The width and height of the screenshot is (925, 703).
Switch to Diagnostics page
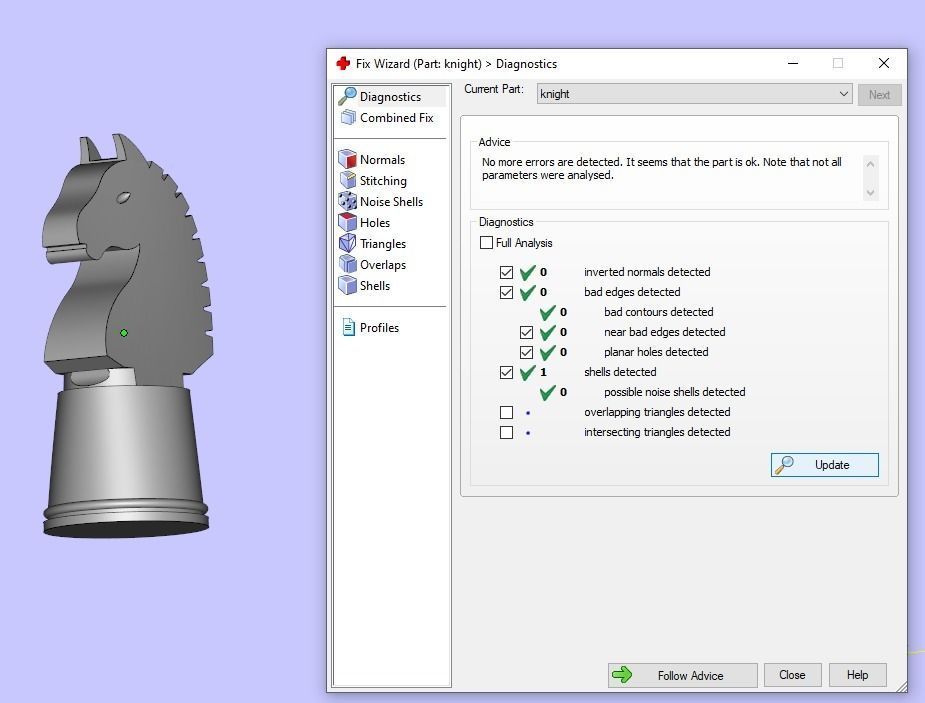[x=390, y=96]
